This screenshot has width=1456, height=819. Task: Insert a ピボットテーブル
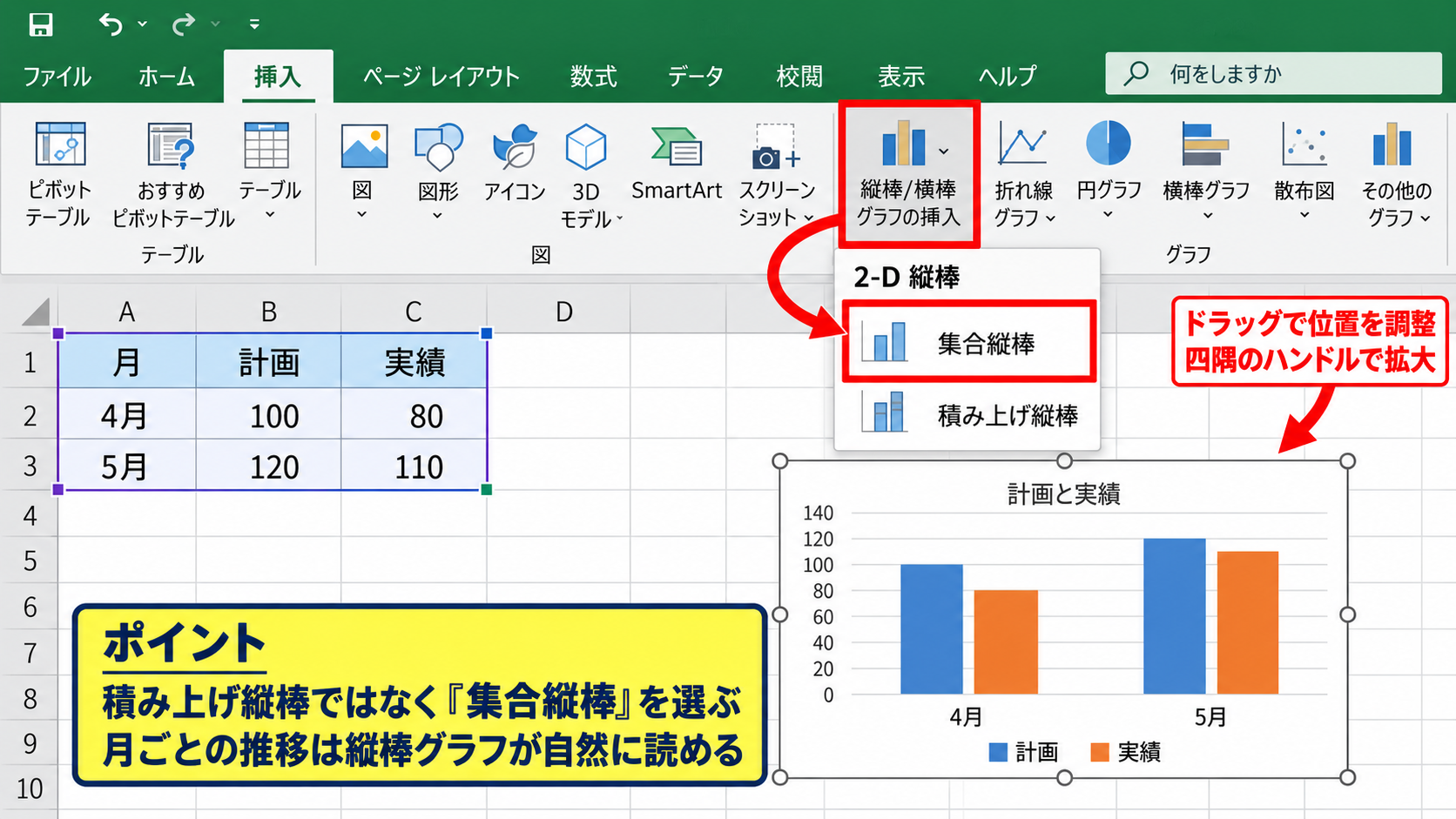pyautogui.click(x=59, y=174)
